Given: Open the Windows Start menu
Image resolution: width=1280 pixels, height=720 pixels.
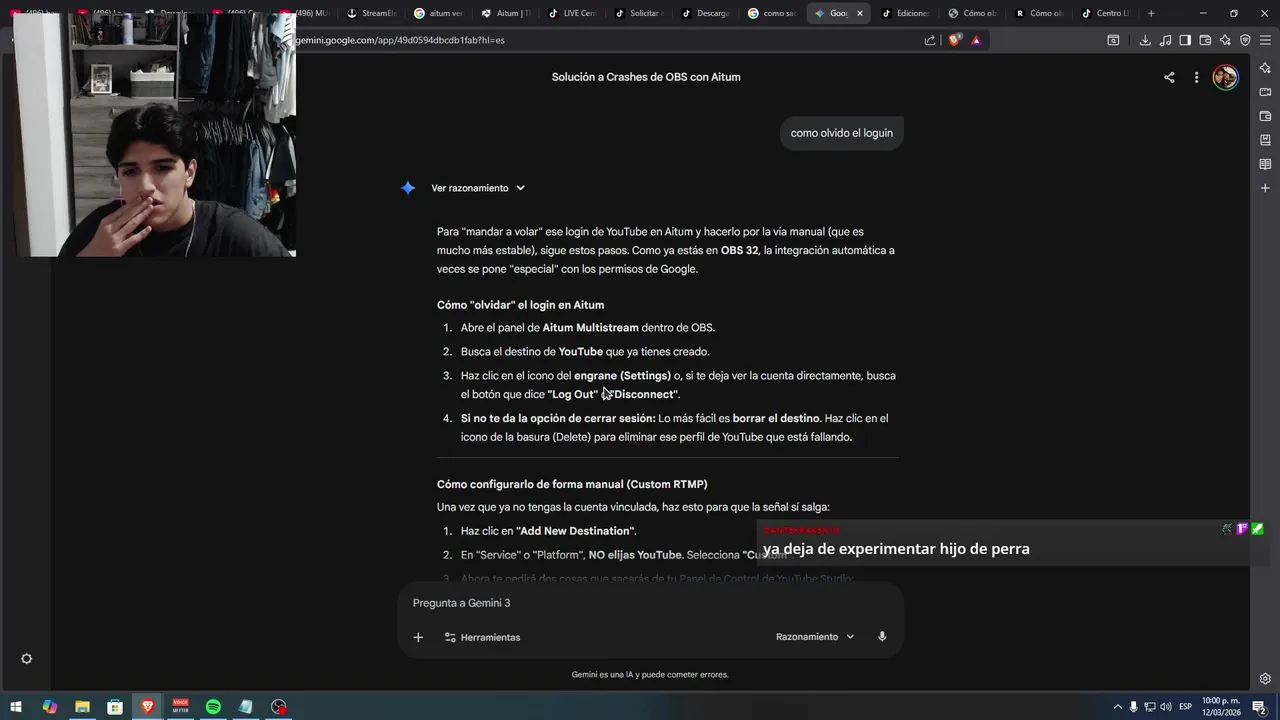Looking at the screenshot, I should pos(16,707).
